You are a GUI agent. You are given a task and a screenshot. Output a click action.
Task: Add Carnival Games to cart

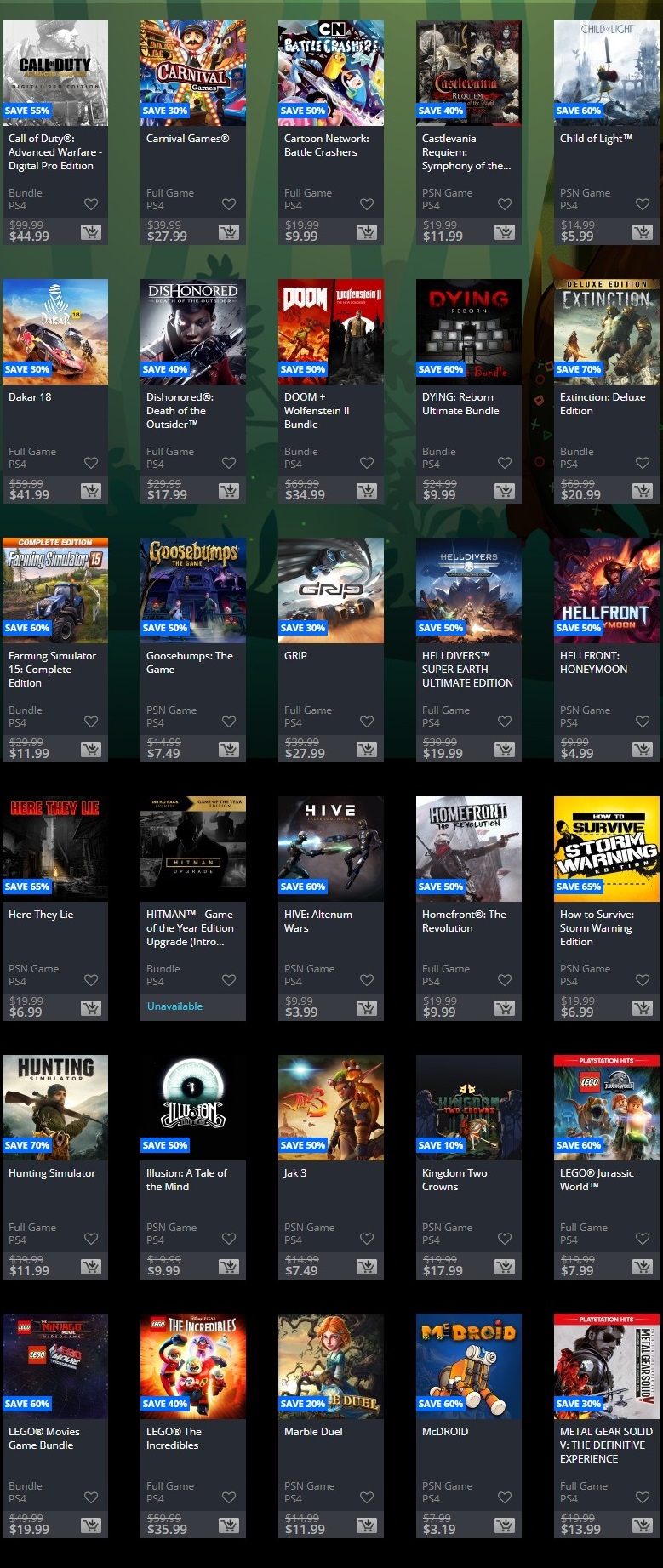[x=228, y=231]
